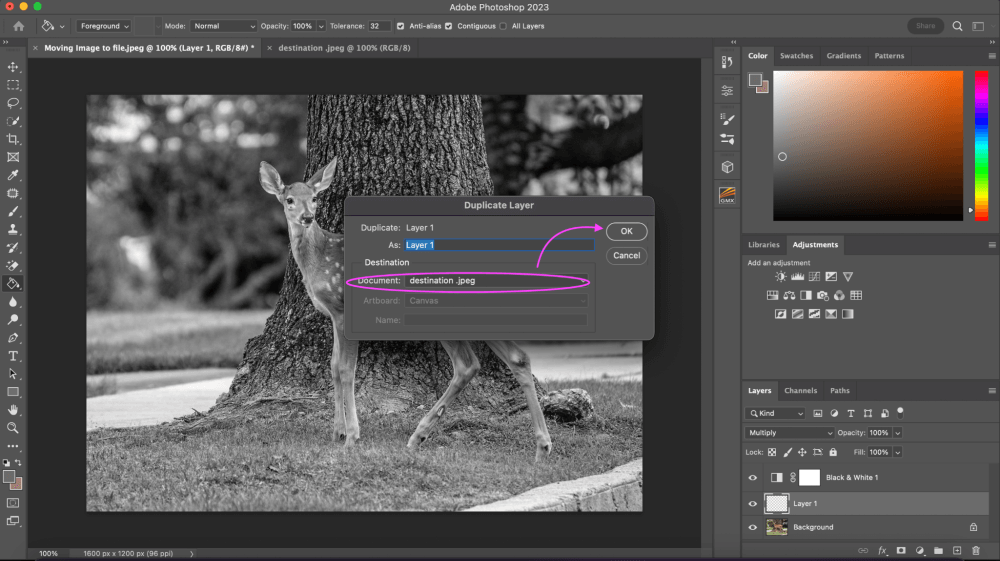The height and width of the screenshot is (561, 1000).
Task: Go to the Home screen icon
Action: pos(18,26)
